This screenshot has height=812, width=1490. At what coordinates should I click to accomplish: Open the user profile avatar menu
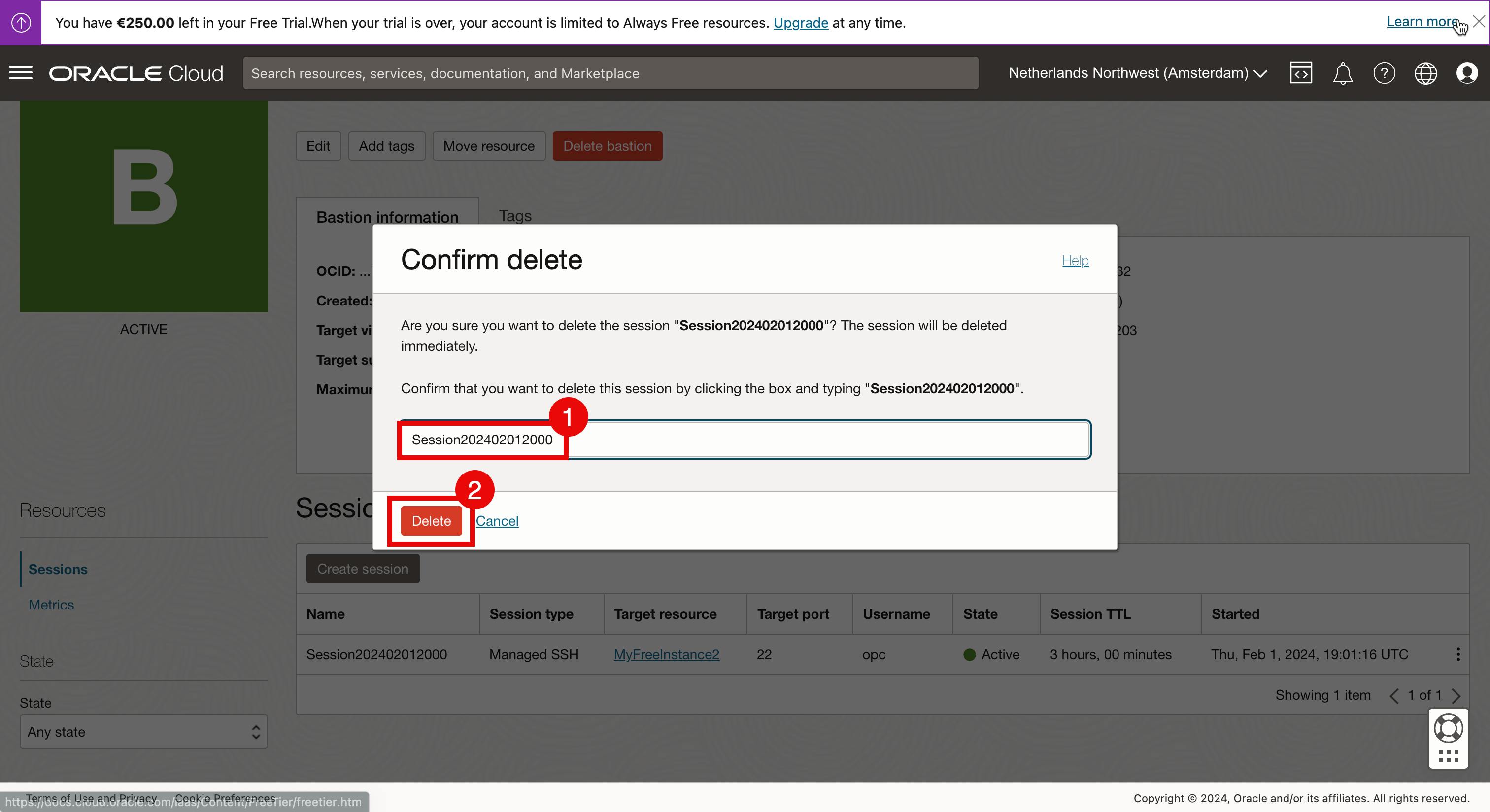pyautogui.click(x=1467, y=73)
